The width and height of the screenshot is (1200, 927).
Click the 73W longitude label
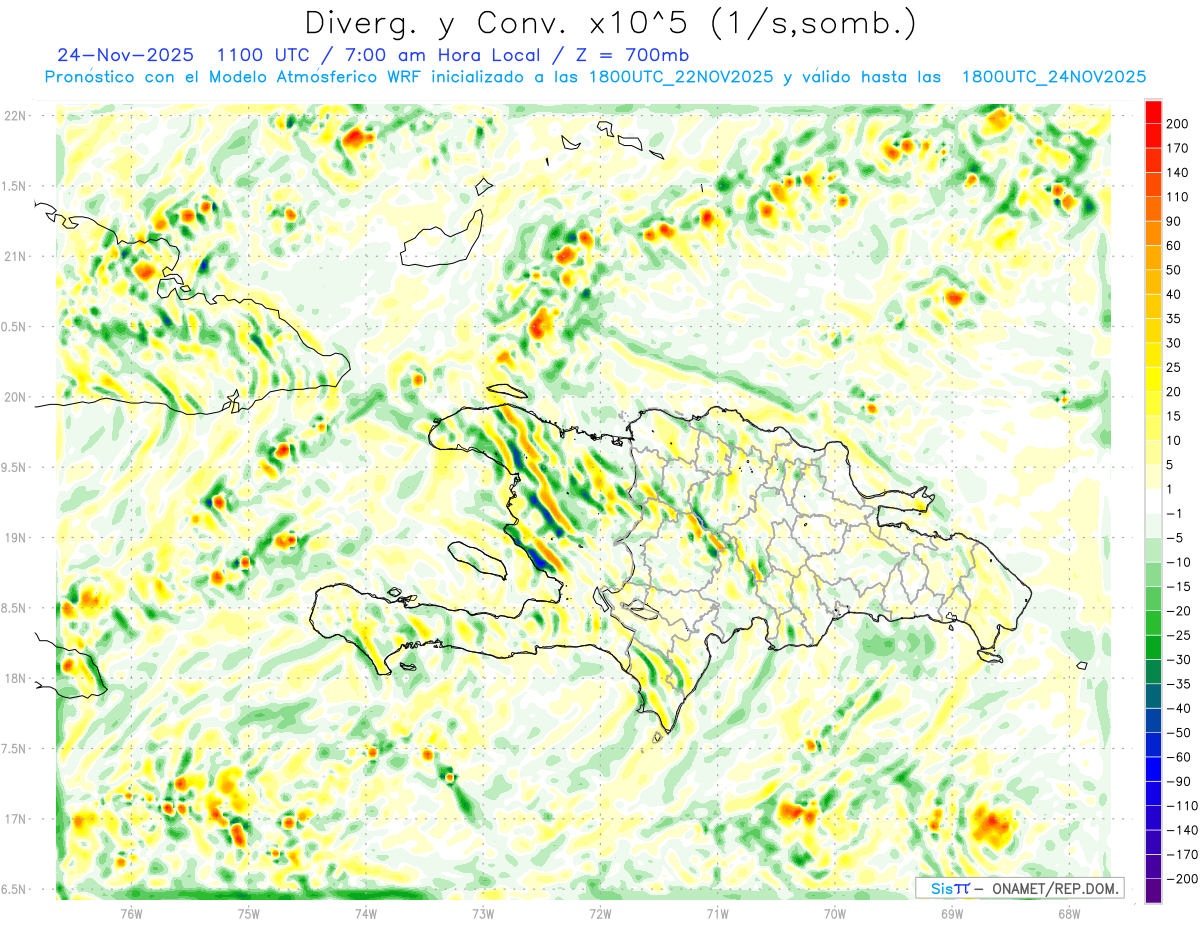pos(483,914)
